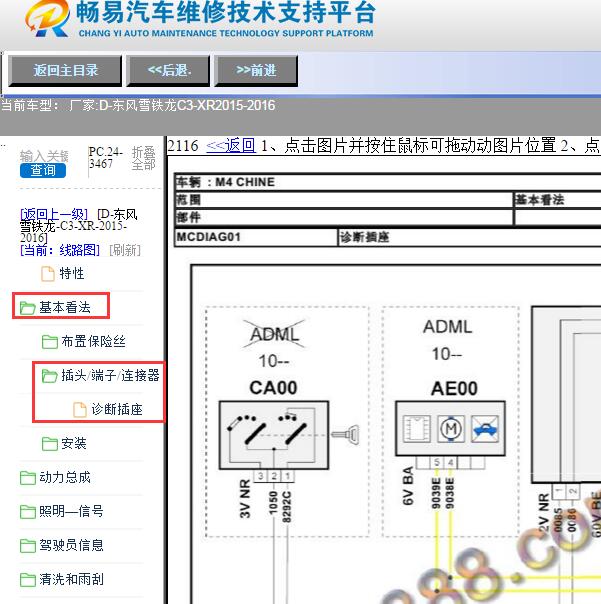Click the 布置保险丝 folder icon

point(50,342)
